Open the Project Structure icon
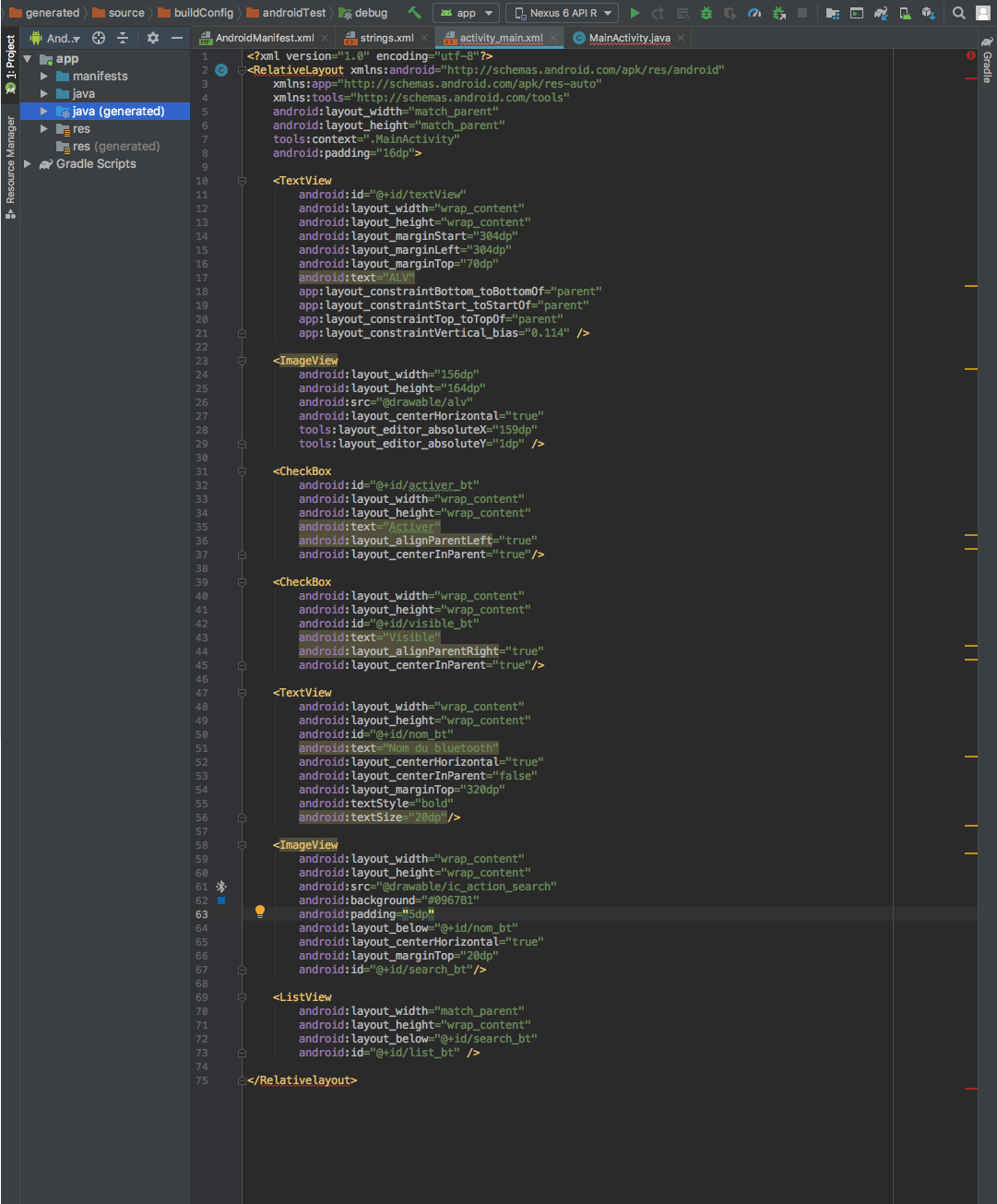This screenshot has width=997, height=1204. pos(833,13)
